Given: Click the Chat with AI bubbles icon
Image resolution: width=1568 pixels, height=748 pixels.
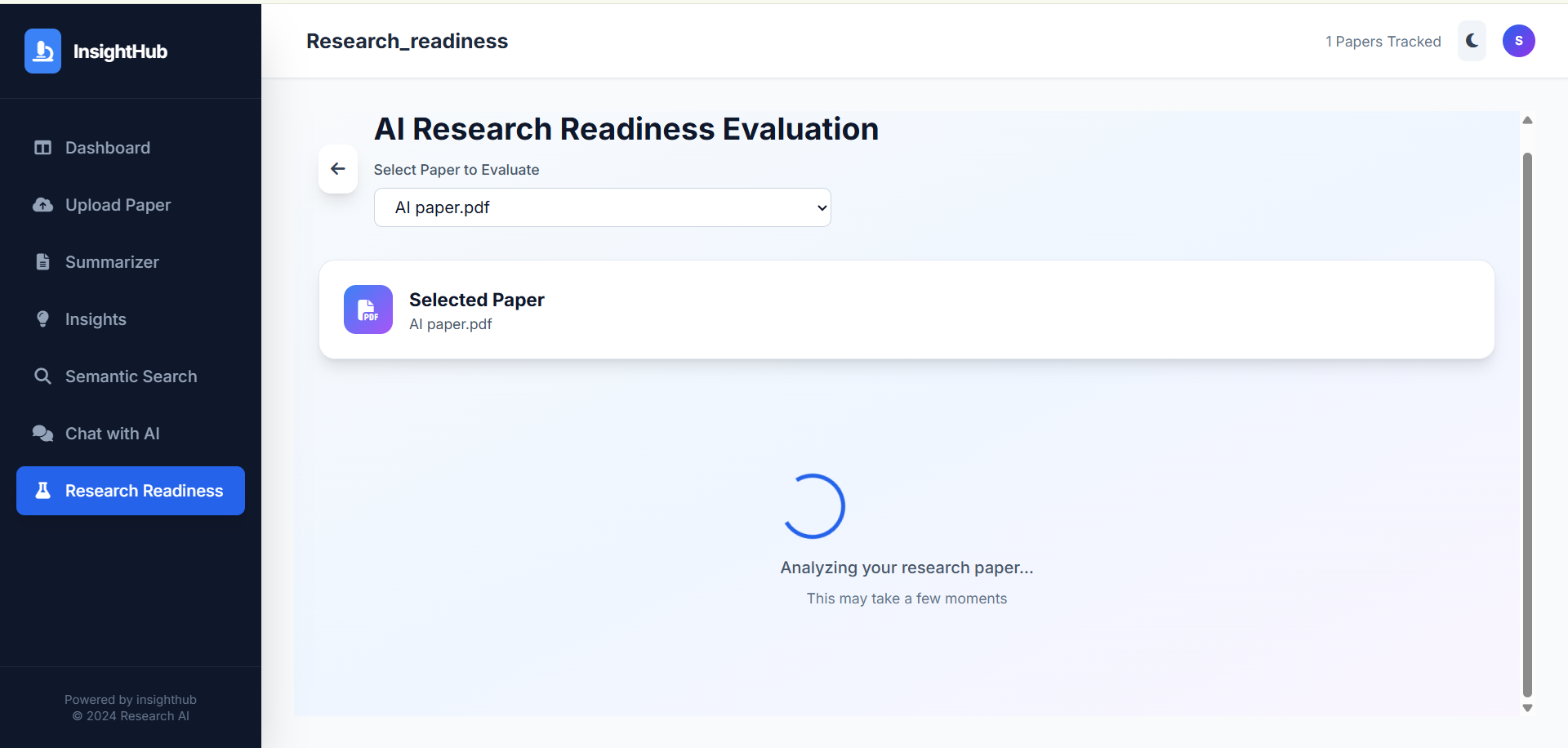Looking at the screenshot, I should pos(42,434).
